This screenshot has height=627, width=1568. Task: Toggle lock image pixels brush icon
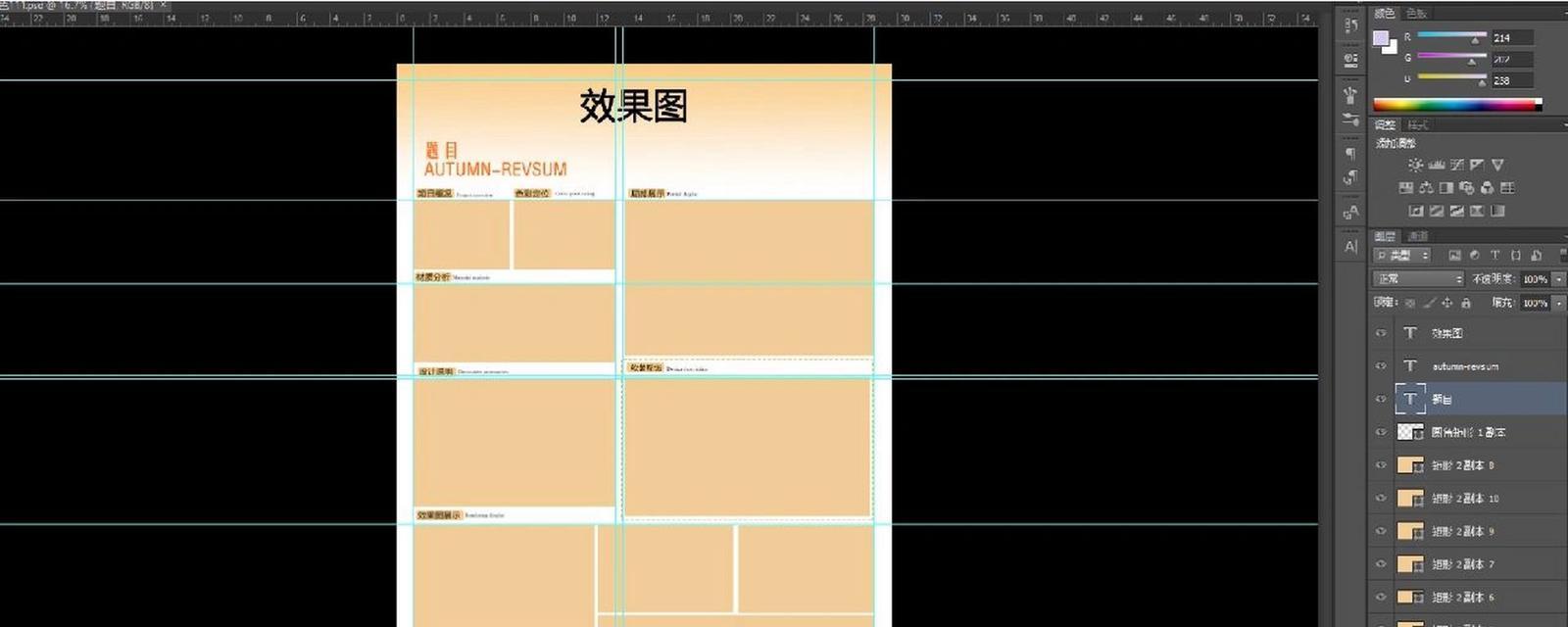(x=1429, y=303)
